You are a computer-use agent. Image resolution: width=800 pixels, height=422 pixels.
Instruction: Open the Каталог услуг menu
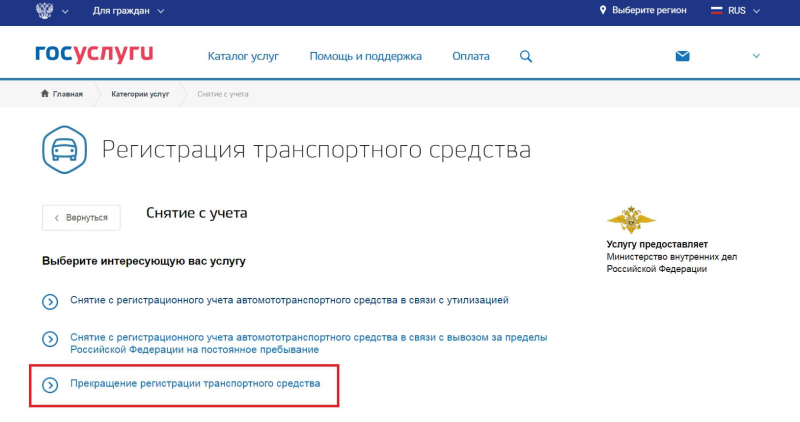pos(243,56)
